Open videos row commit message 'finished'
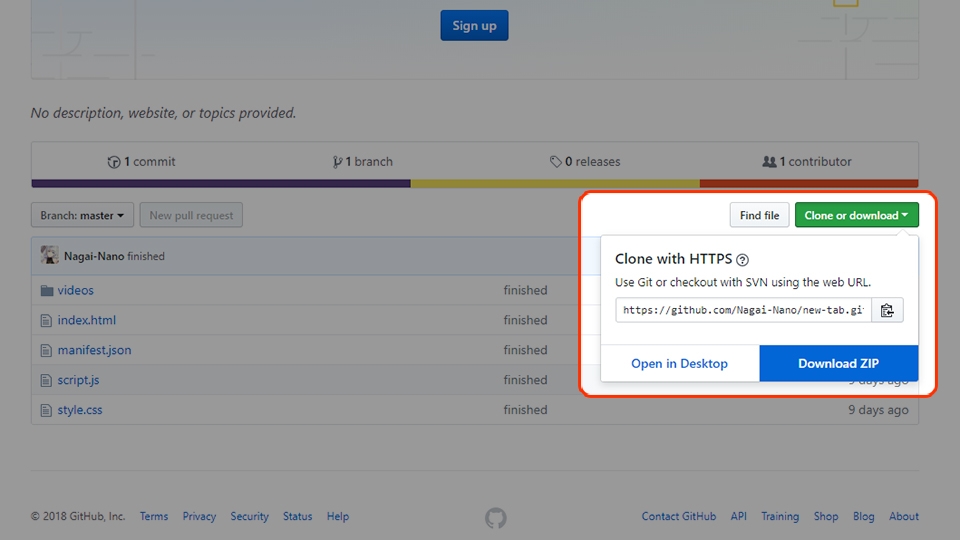The image size is (960, 540). (x=525, y=290)
